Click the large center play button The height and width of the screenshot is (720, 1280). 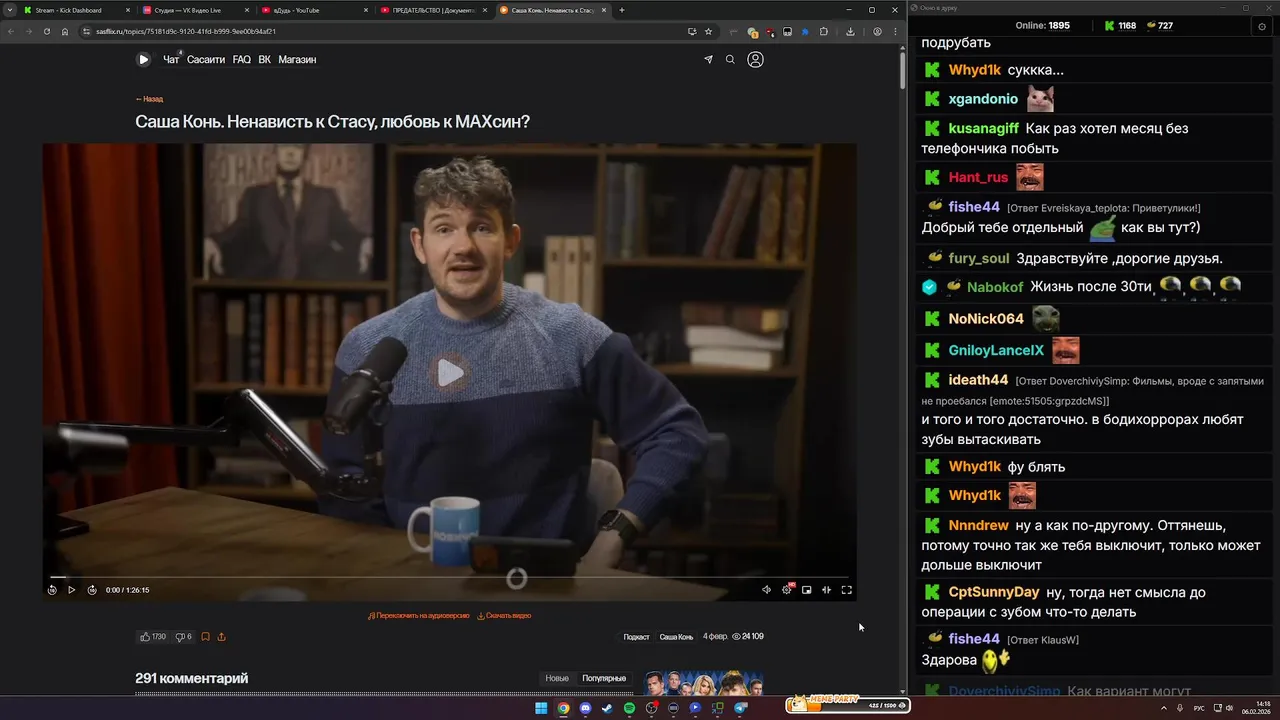point(449,373)
